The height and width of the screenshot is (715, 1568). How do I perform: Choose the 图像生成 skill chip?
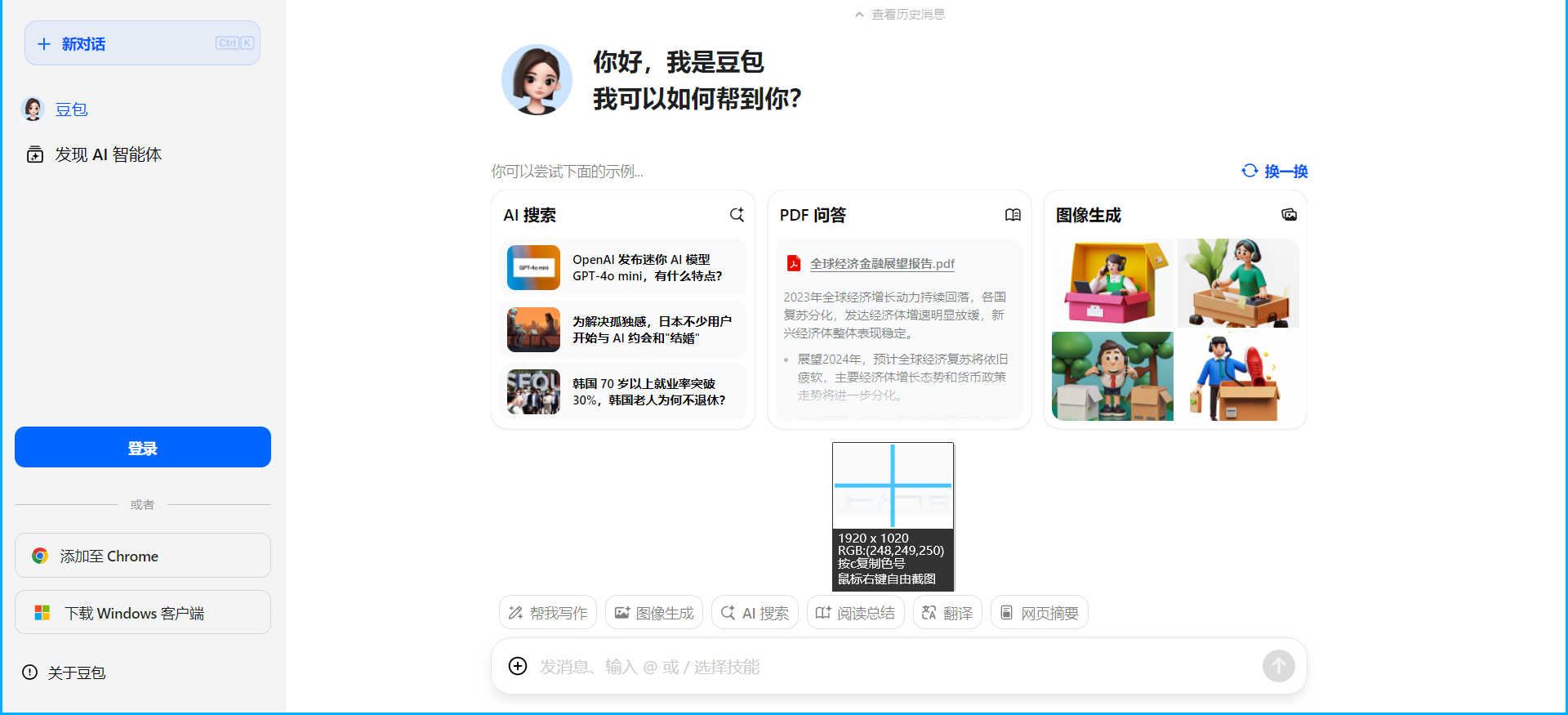pyautogui.click(x=654, y=612)
